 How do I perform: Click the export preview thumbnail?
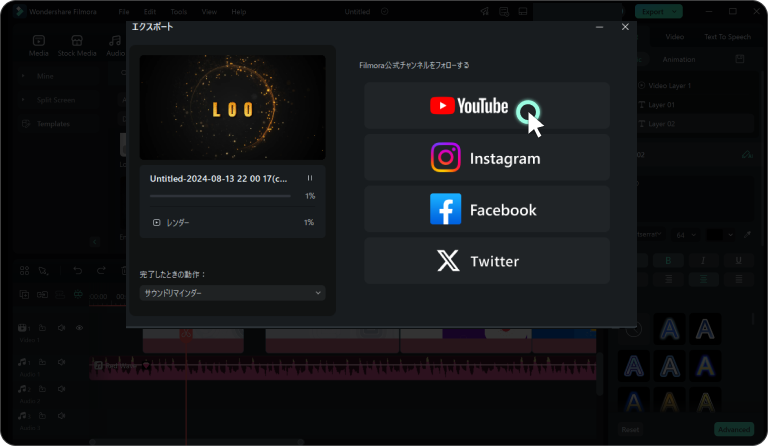point(232,107)
